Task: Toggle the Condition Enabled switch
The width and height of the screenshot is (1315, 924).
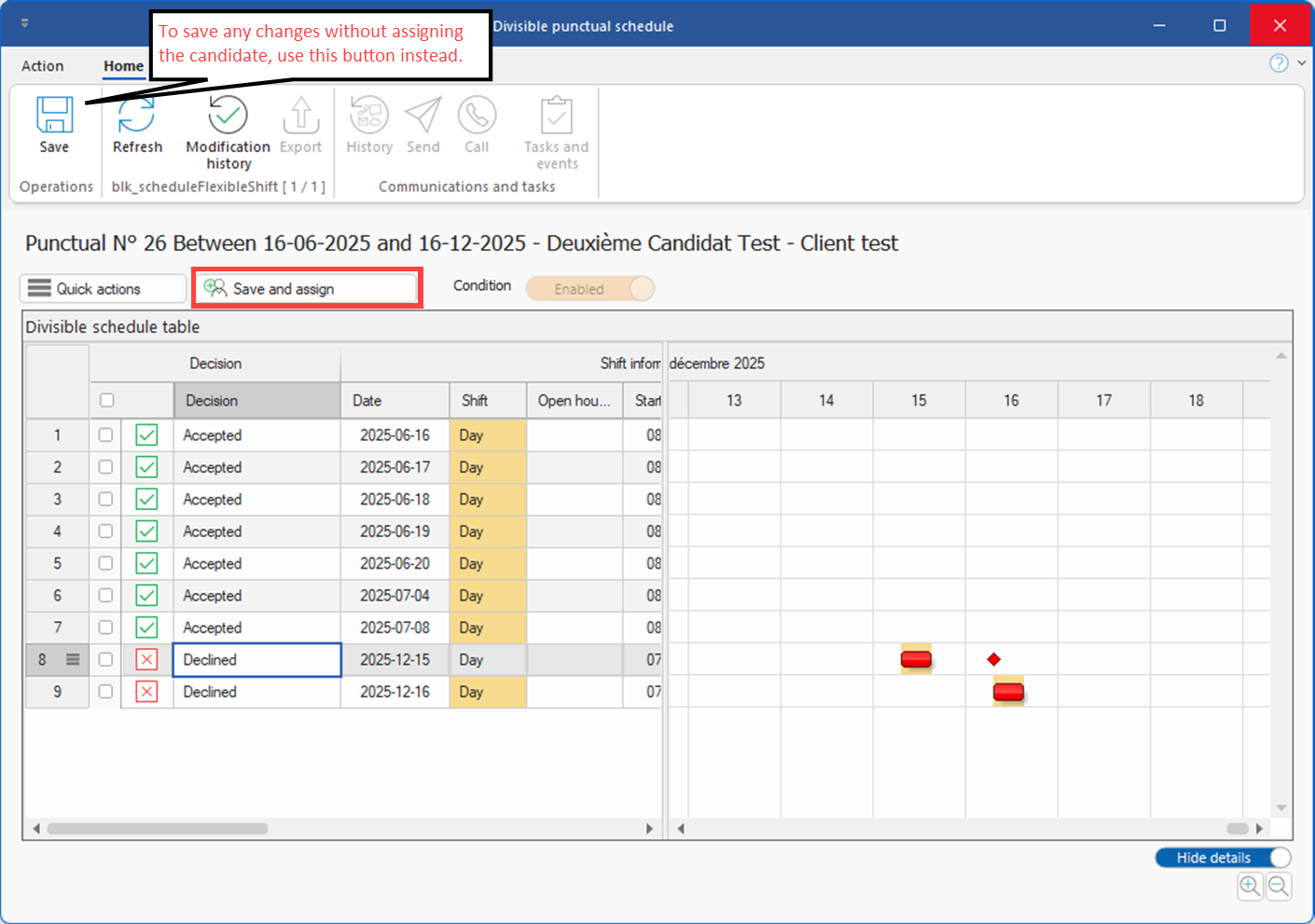Action: pyautogui.click(x=590, y=289)
